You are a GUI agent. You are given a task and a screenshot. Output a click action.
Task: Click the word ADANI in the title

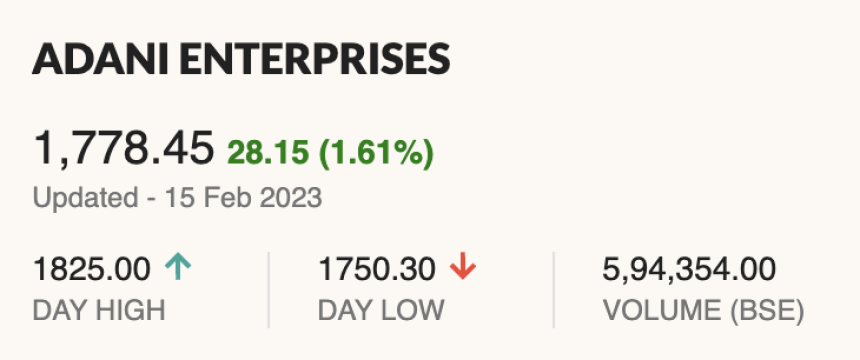pyautogui.click(x=101, y=59)
